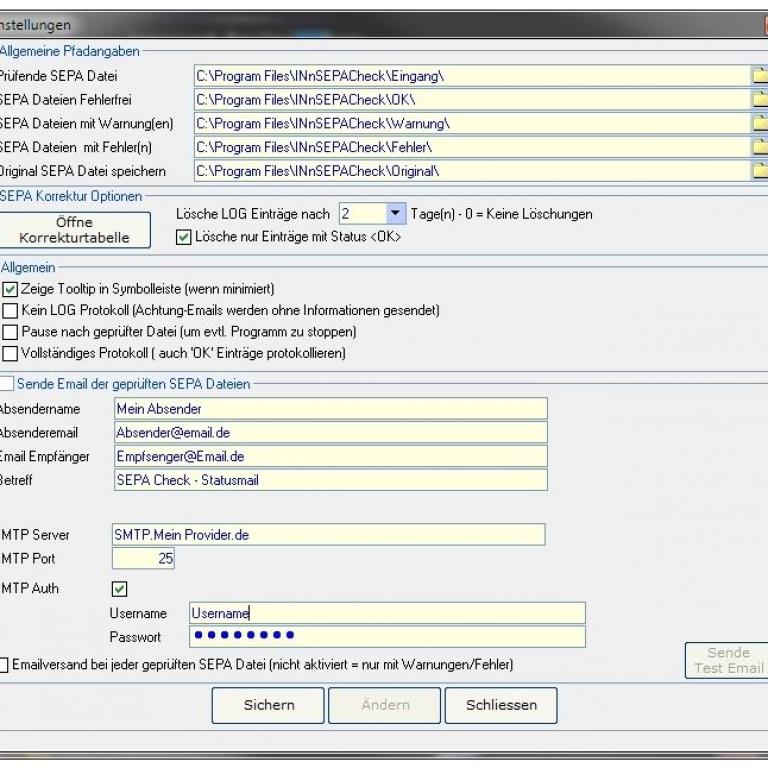
Task: Focus the Email Empfänger input field
Action: click(x=330, y=456)
